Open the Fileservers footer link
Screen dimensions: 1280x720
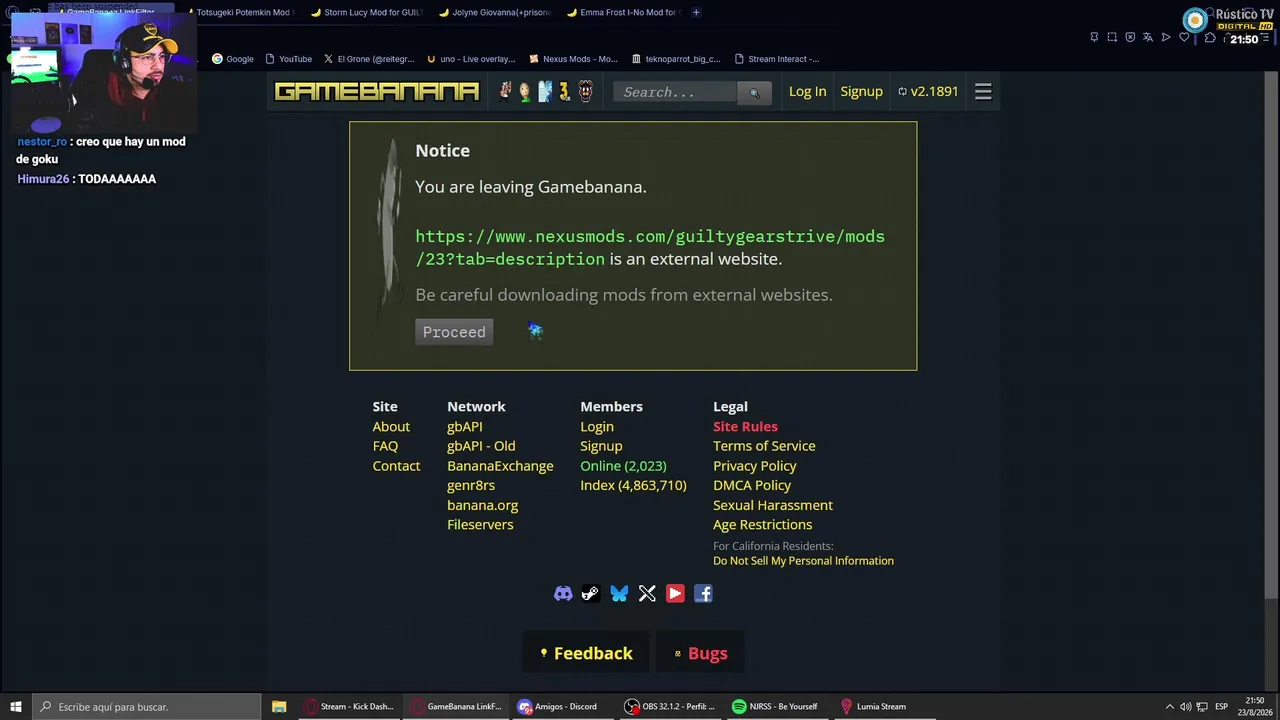coord(480,525)
